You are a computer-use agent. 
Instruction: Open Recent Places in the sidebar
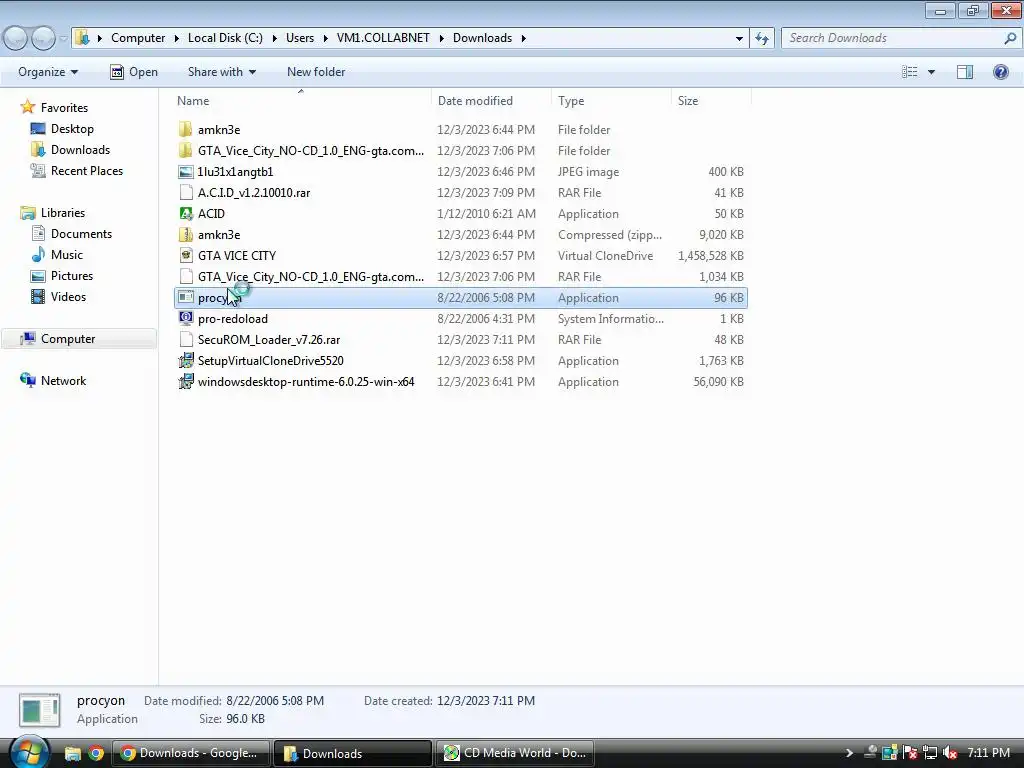point(77,170)
